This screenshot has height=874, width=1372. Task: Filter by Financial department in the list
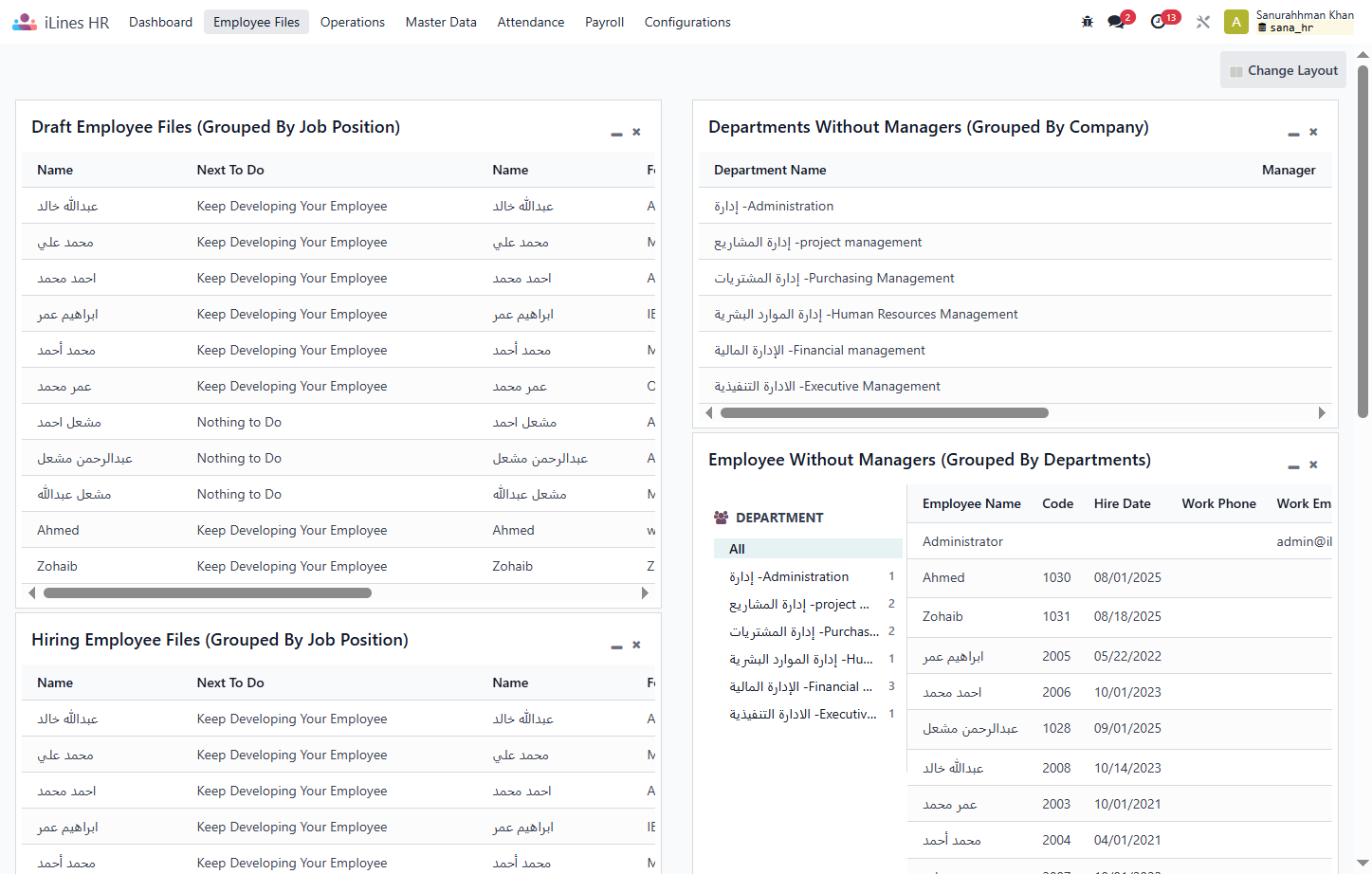pyautogui.click(x=808, y=686)
